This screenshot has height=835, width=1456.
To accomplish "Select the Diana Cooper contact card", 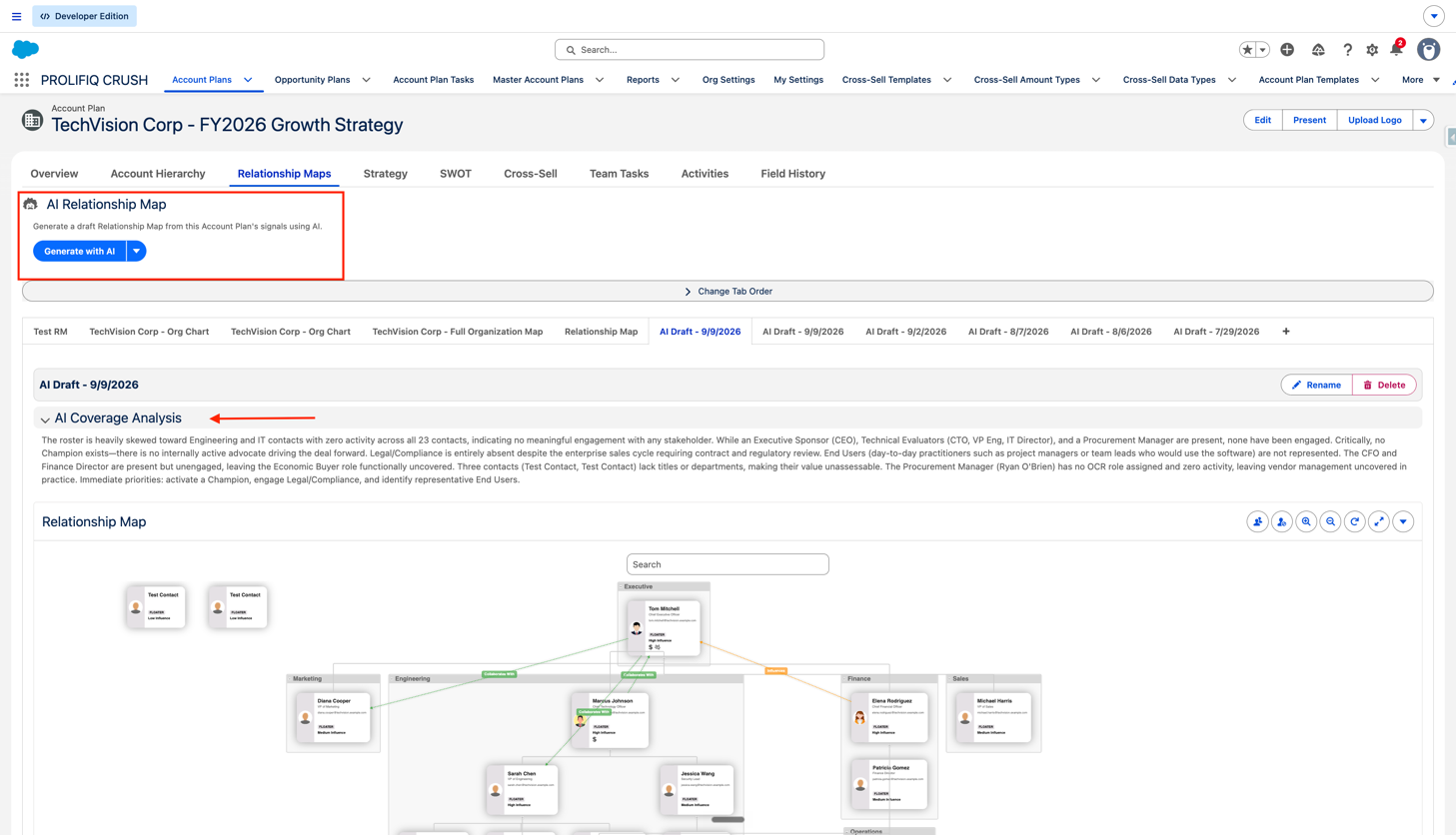I will tap(334, 718).
